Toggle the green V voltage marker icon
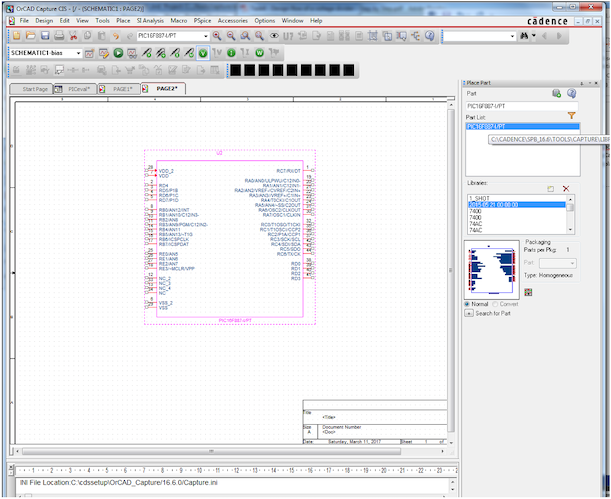611x499 pixels. click(203, 52)
